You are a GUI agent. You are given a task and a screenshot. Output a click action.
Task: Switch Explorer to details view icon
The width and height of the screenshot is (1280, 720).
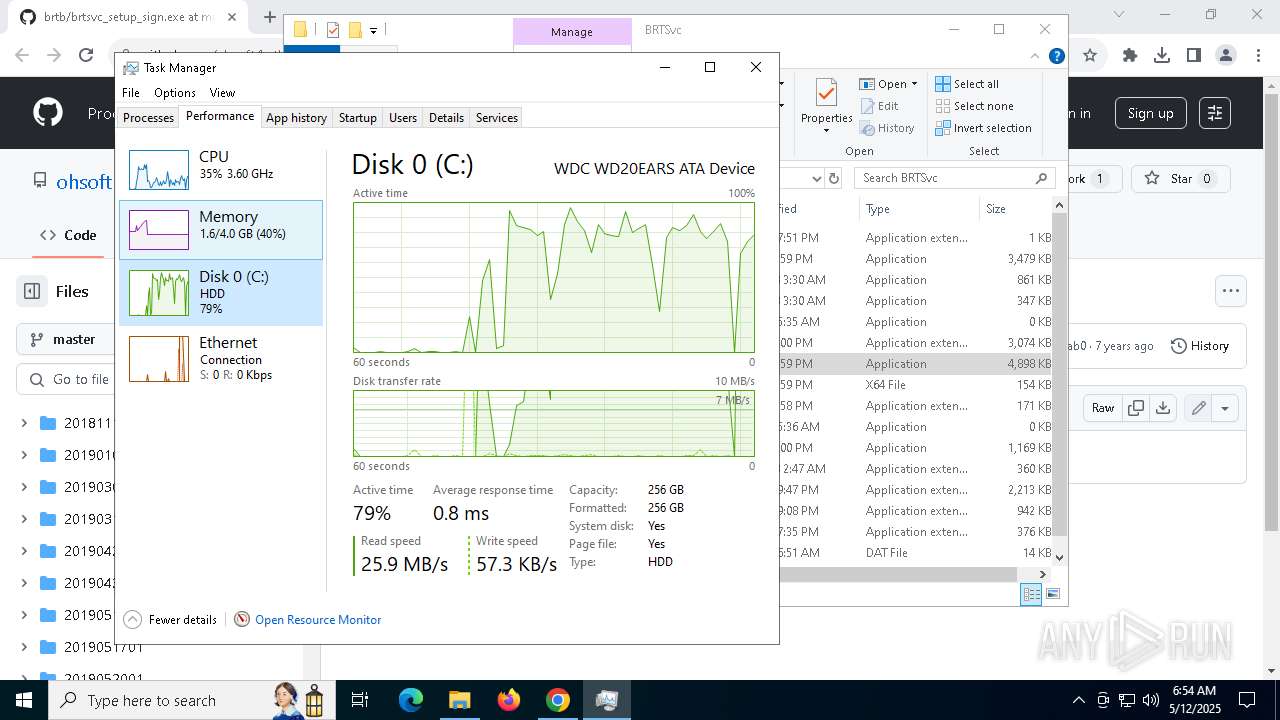[x=1031, y=594]
